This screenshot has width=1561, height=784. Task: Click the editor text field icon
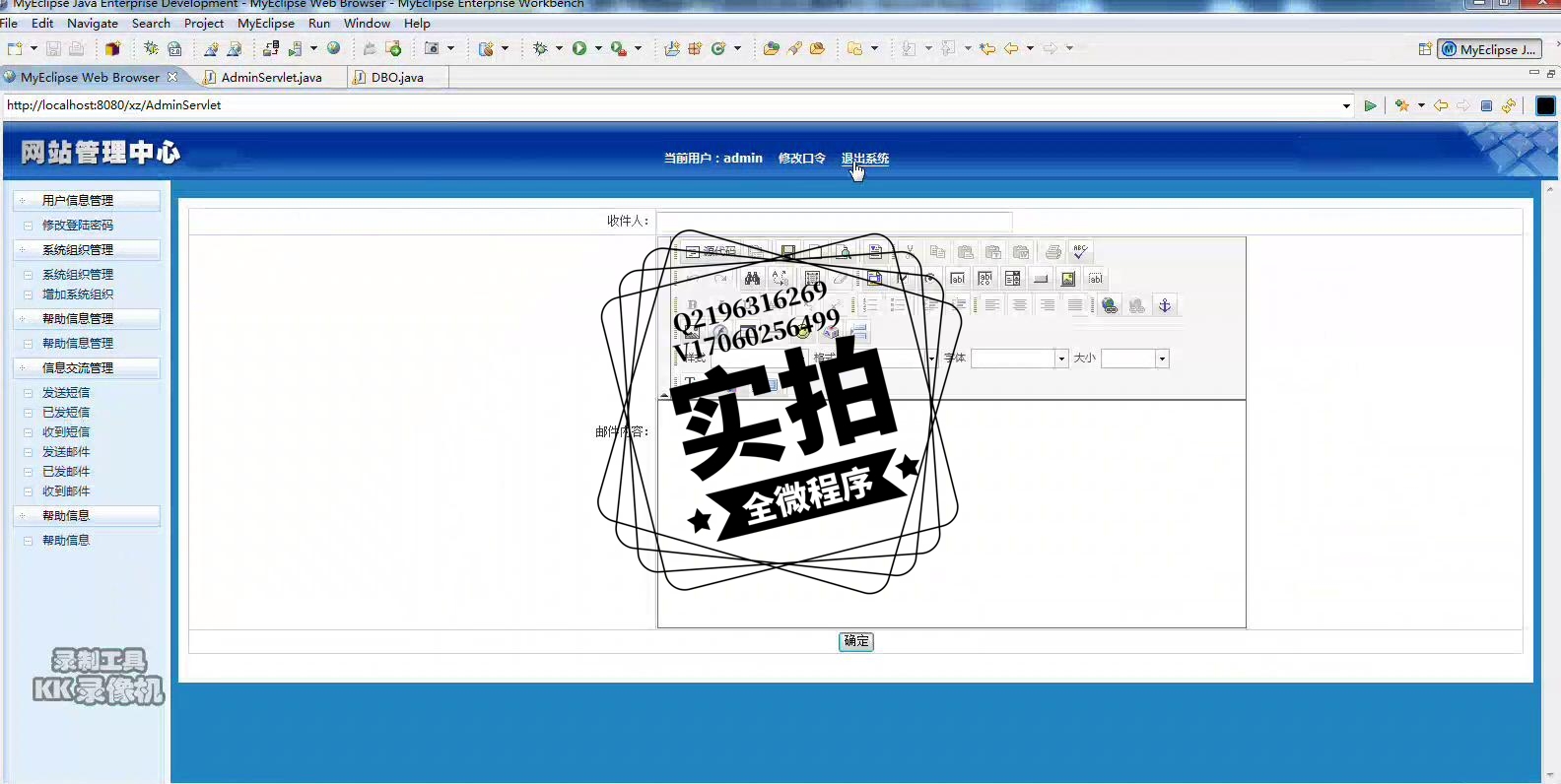click(x=958, y=279)
